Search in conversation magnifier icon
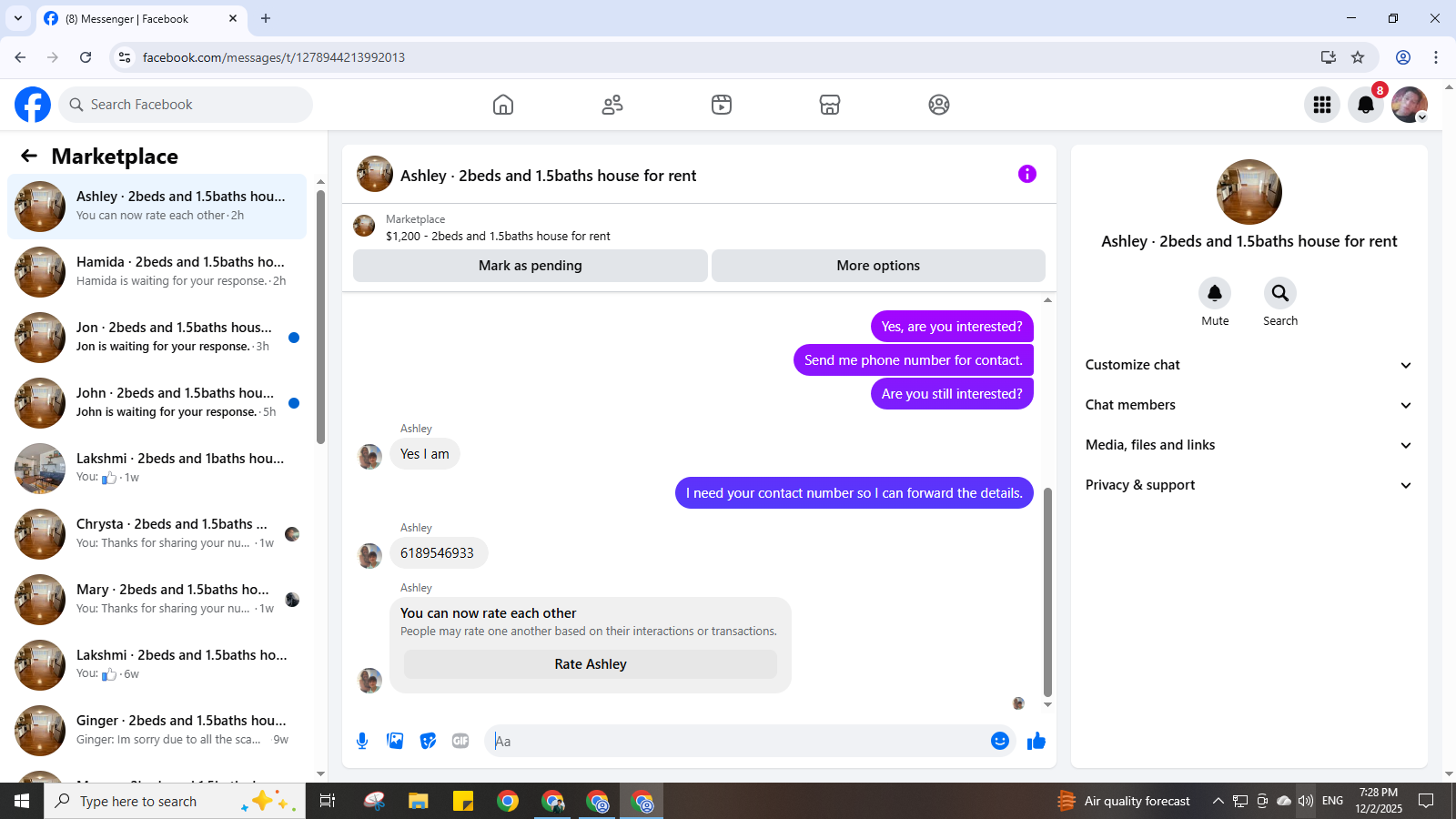Viewport: 1456px width, 819px height. [1280, 293]
